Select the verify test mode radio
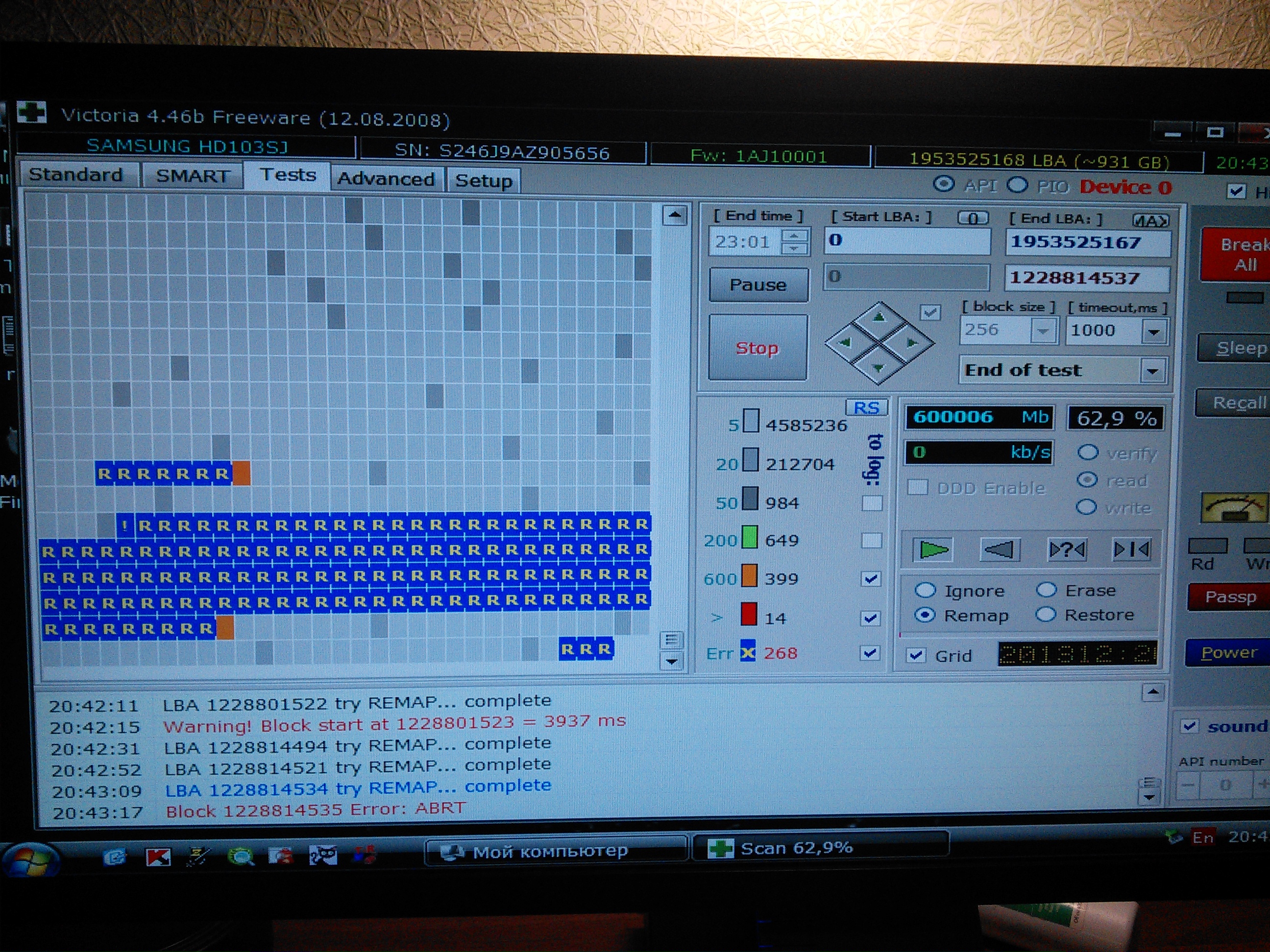 pyautogui.click(x=1087, y=453)
